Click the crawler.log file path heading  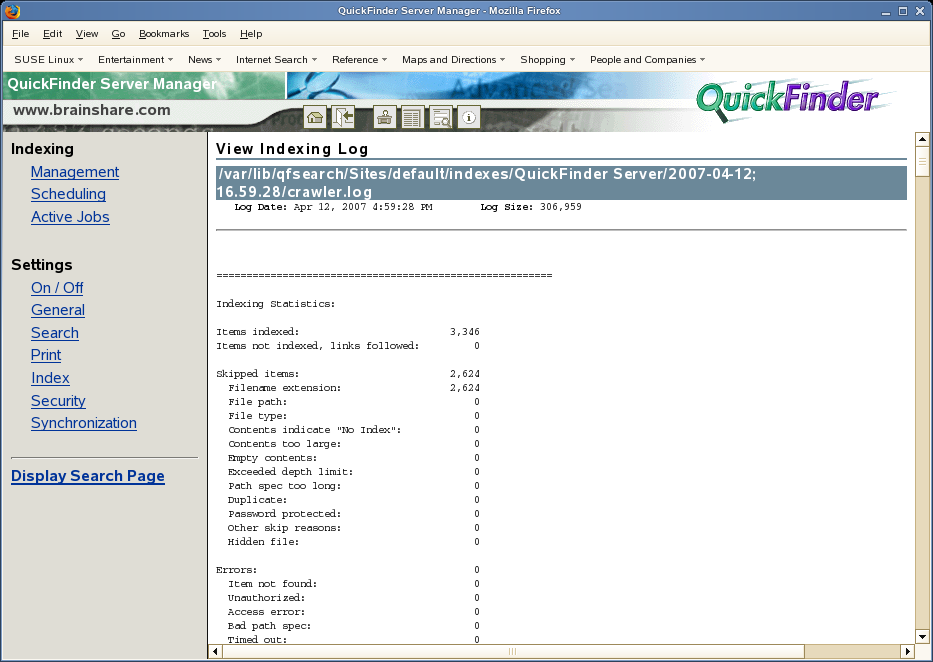coord(561,183)
